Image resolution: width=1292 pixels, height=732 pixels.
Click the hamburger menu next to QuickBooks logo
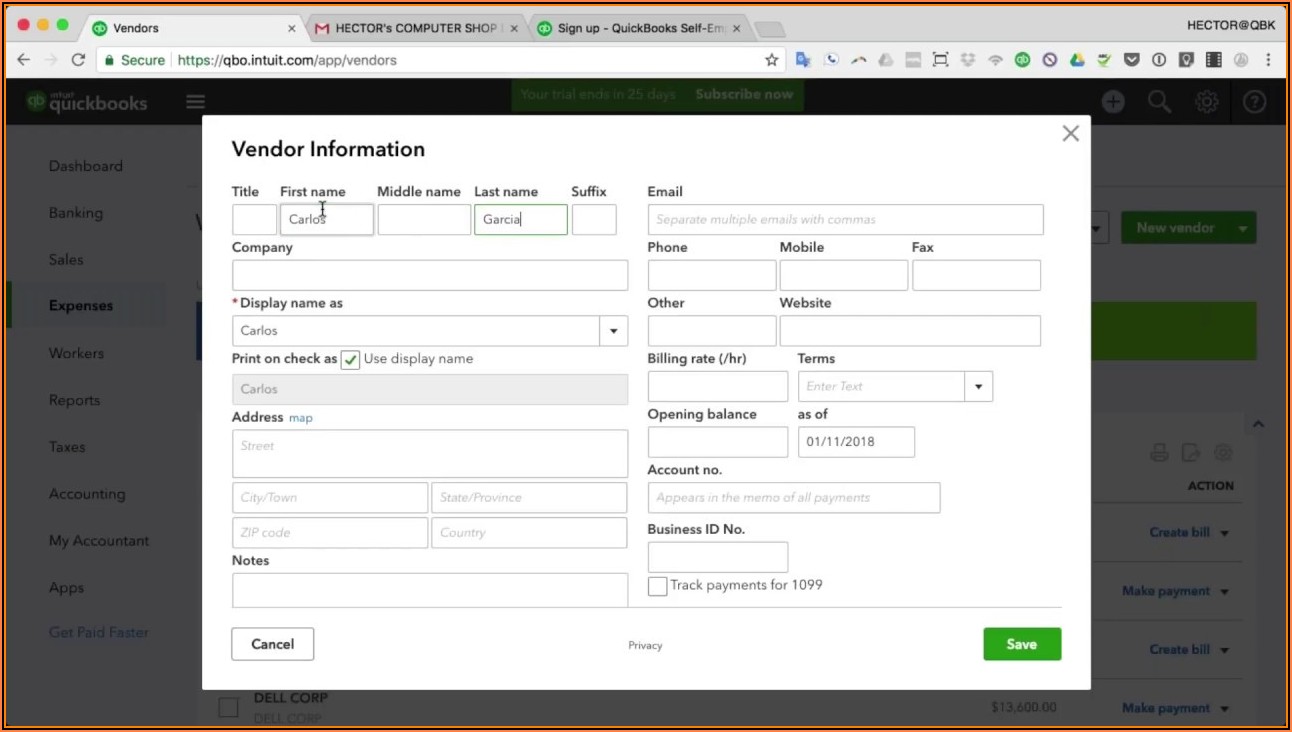(x=195, y=101)
